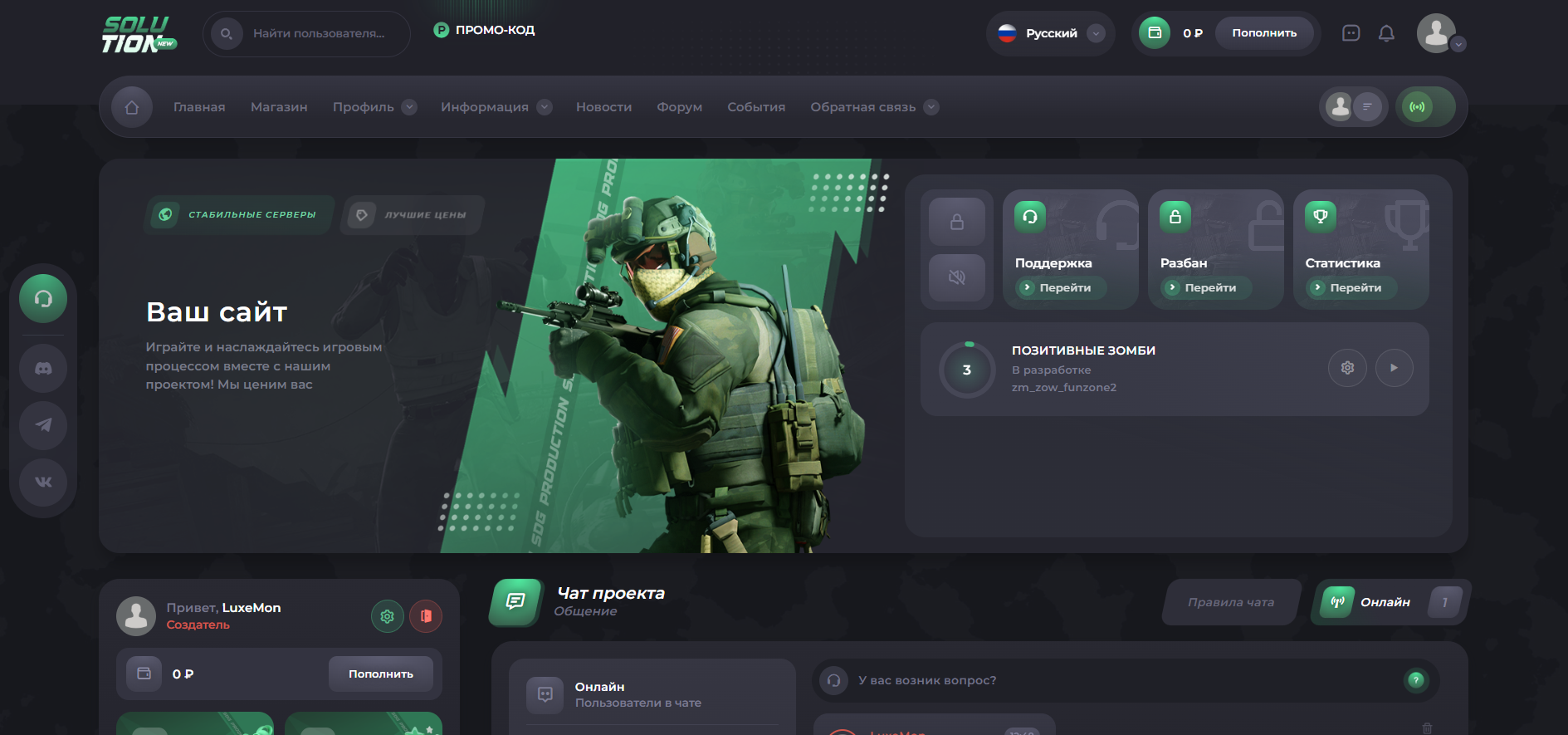Toggle the lock button beside Поддержка card

(x=957, y=222)
